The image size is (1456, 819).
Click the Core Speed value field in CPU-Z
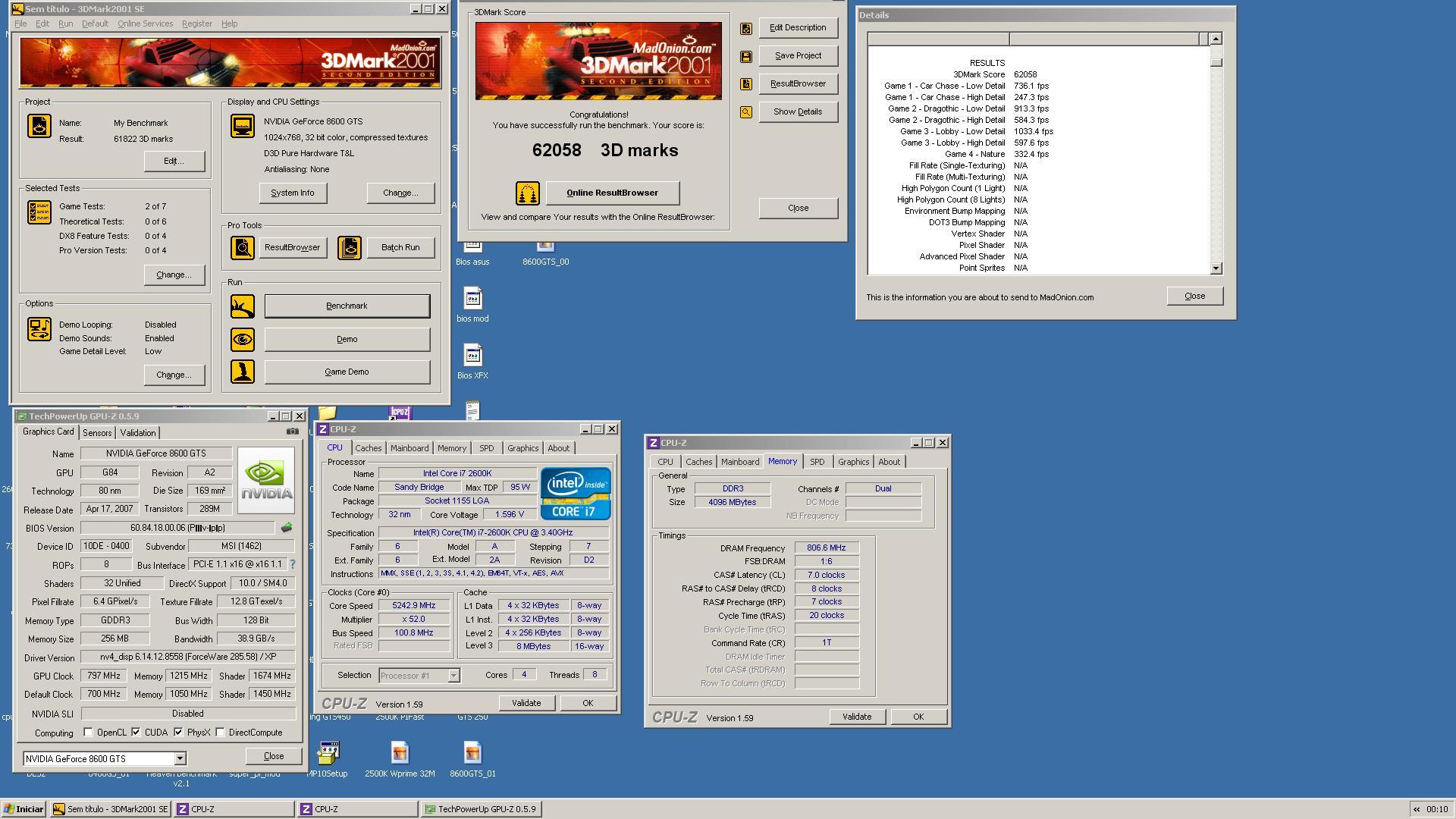pyautogui.click(x=414, y=606)
